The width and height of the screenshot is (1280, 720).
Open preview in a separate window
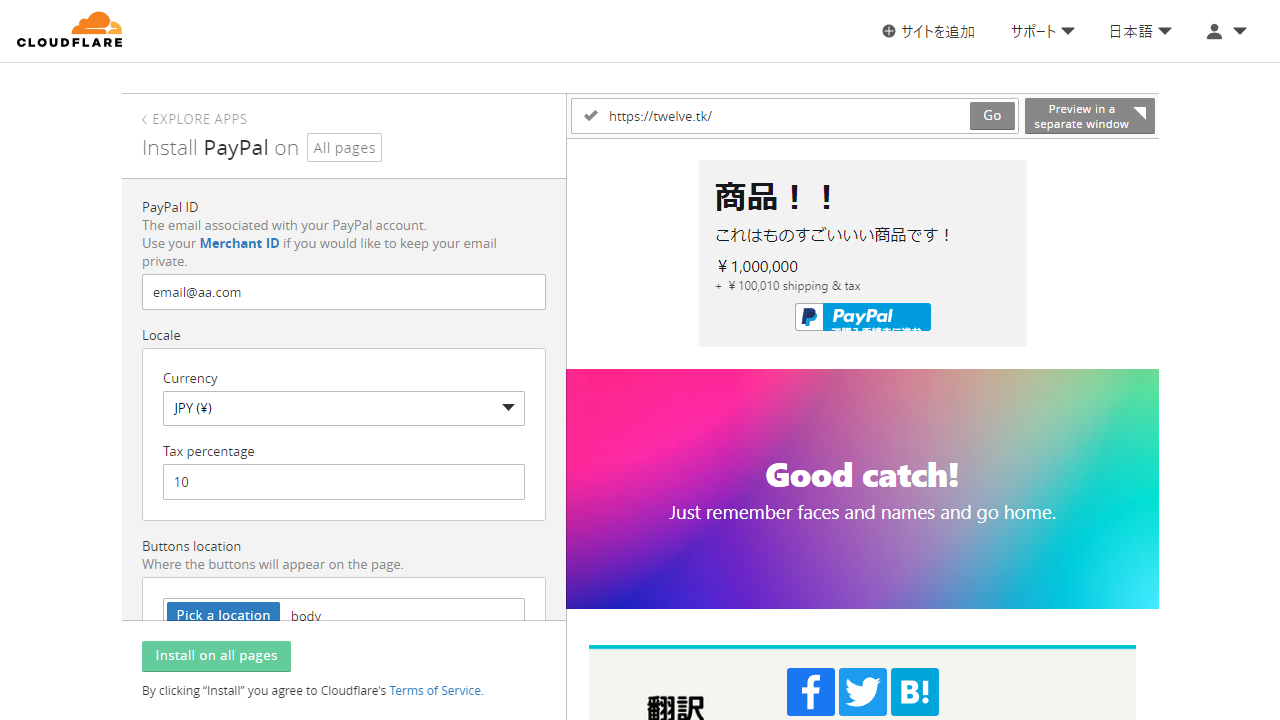point(1089,116)
